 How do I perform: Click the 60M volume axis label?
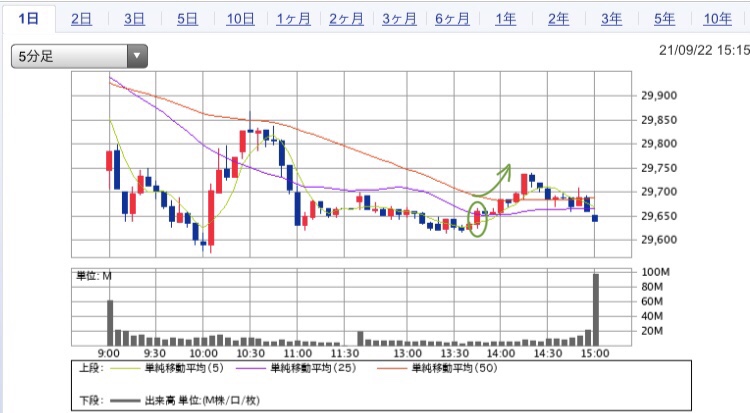[x=652, y=301]
